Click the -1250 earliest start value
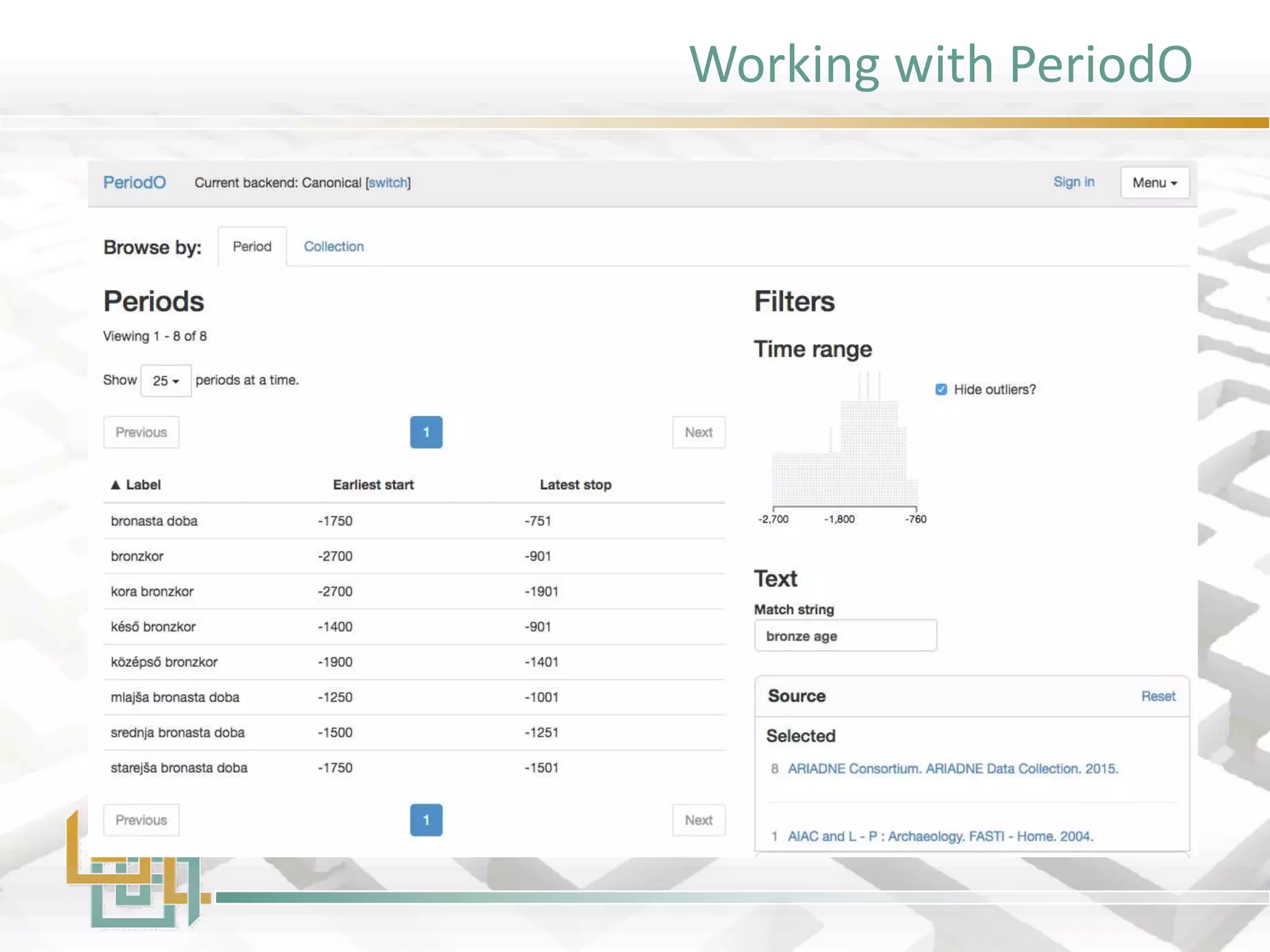Viewport: 1270px width, 952px height. (x=335, y=697)
